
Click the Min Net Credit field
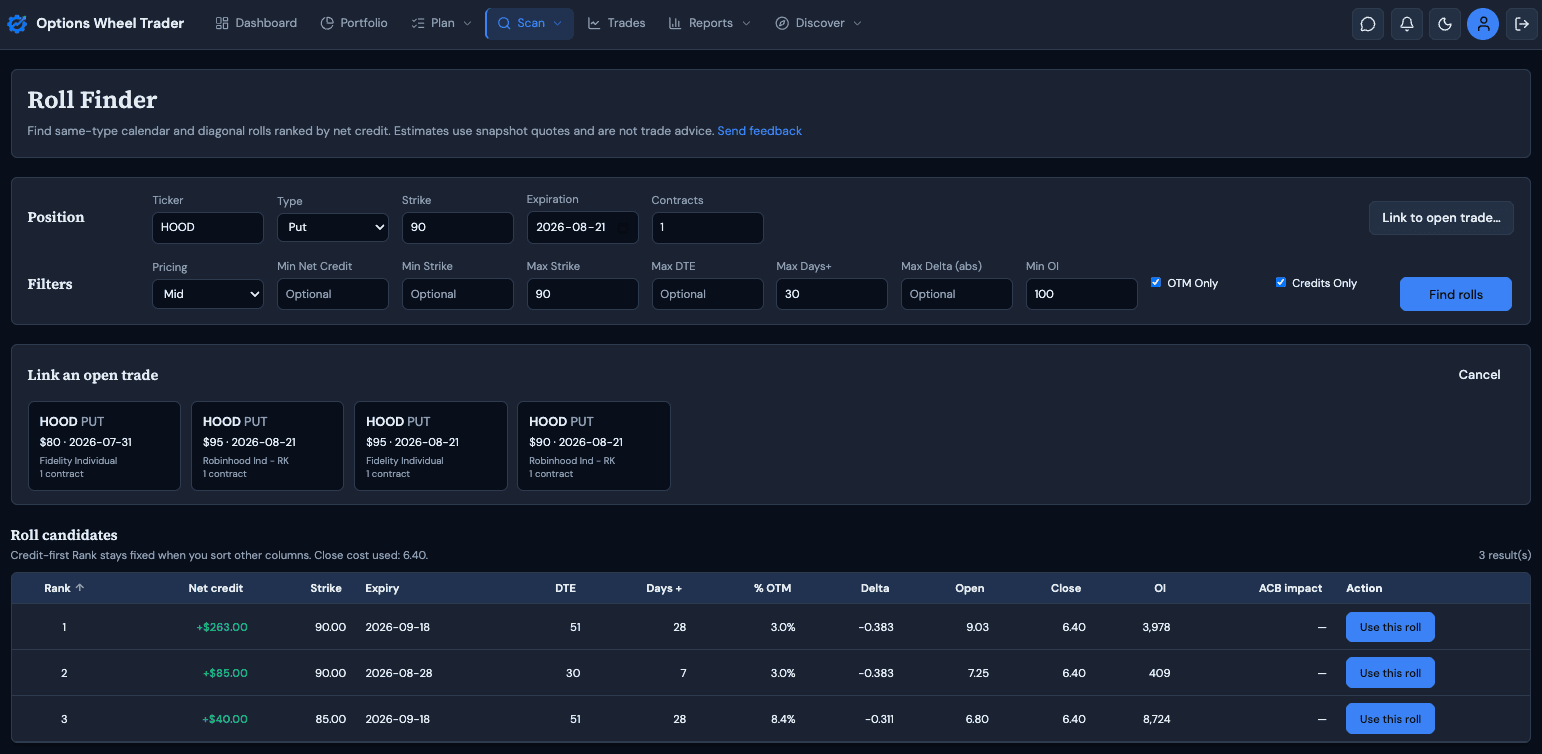(x=332, y=294)
